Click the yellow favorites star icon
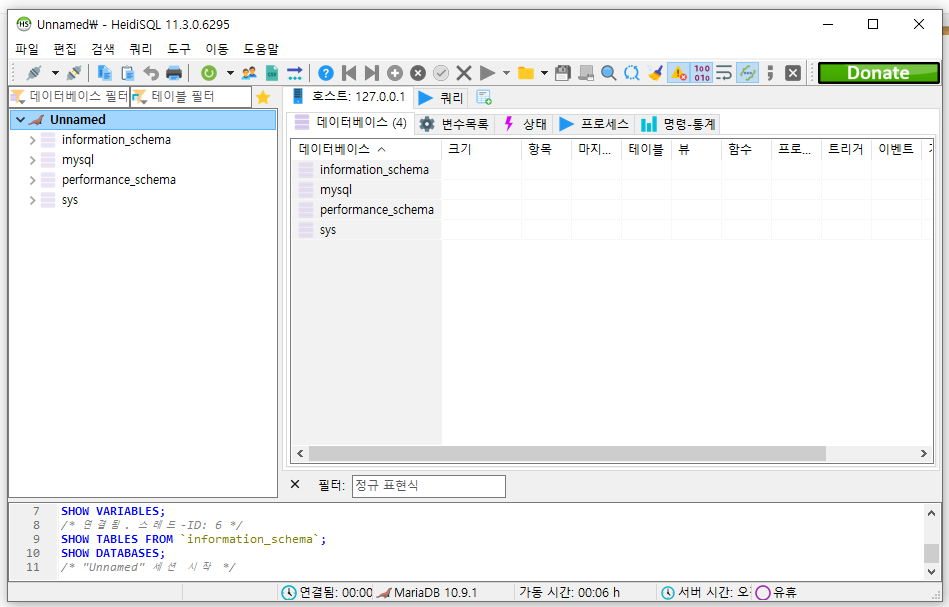Image resolution: width=949 pixels, height=607 pixels. point(263,97)
